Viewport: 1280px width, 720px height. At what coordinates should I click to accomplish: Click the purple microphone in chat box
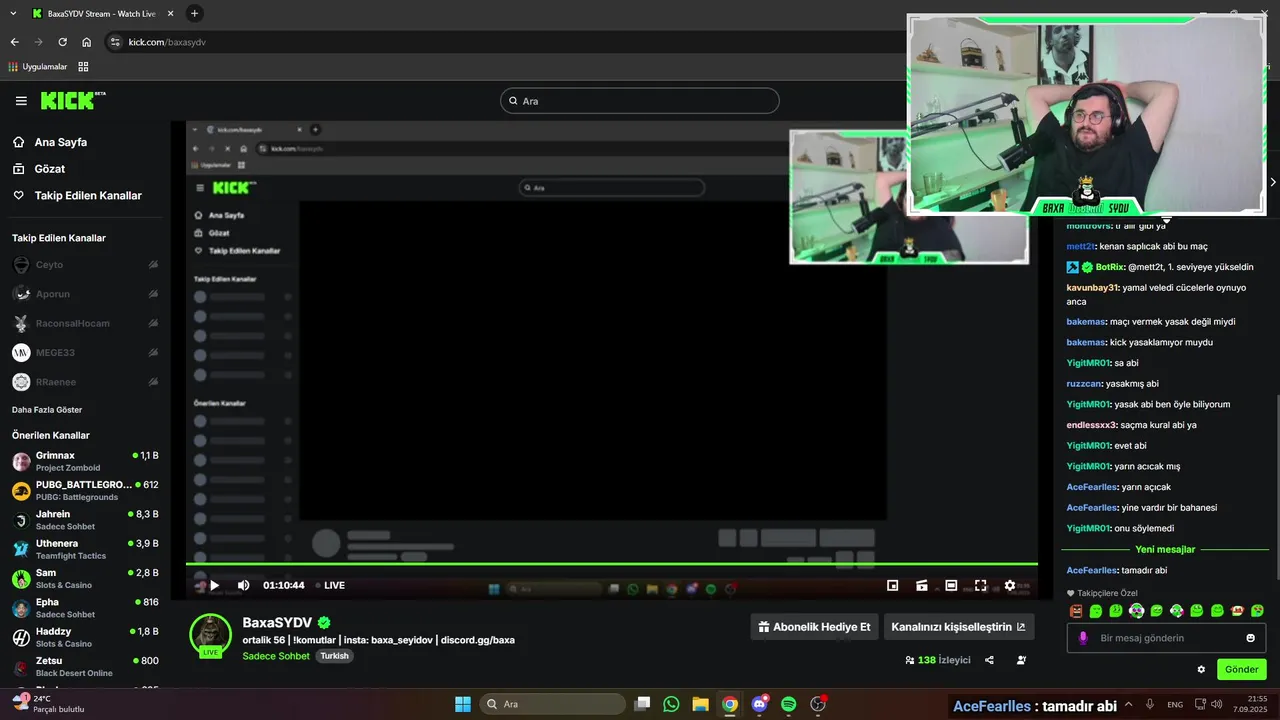click(x=1083, y=638)
